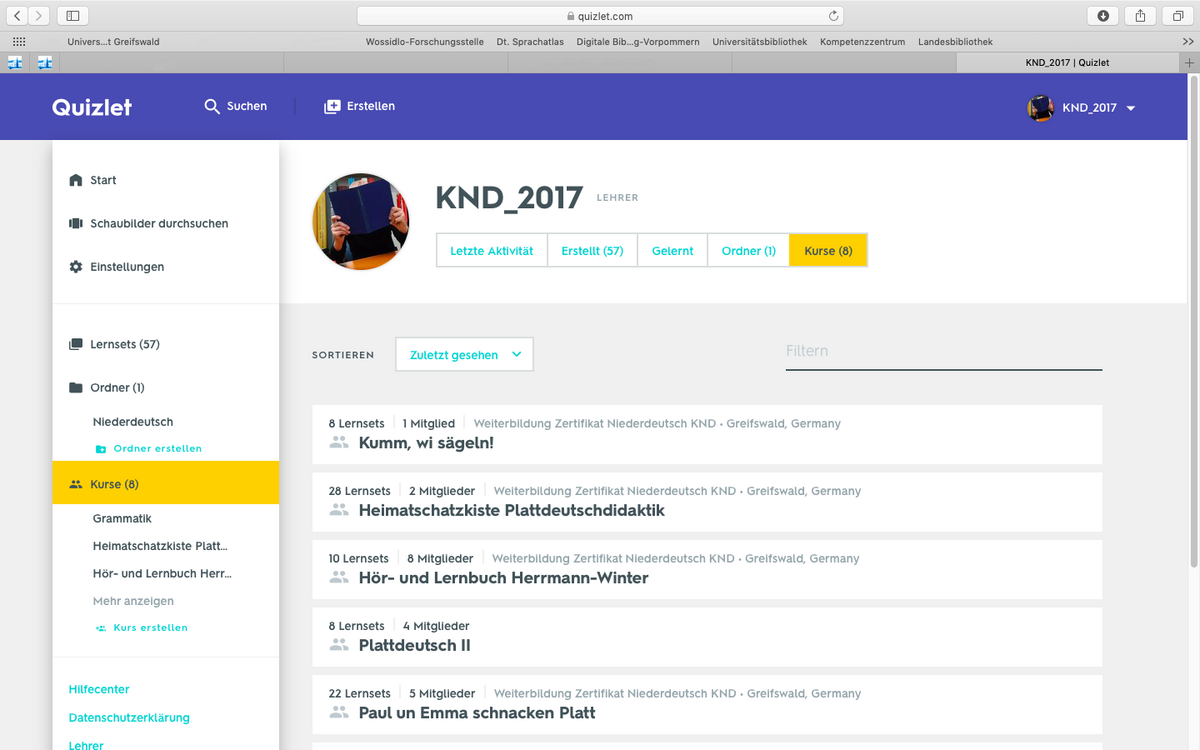
Task: Click Safari downloads icon
Action: coord(1103,16)
